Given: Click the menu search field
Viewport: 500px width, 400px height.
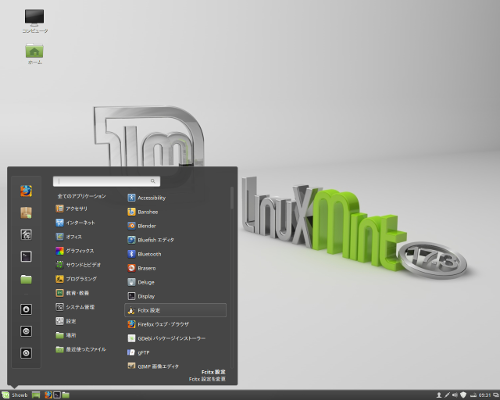Looking at the screenshot, I should click(x=106, y=181).
